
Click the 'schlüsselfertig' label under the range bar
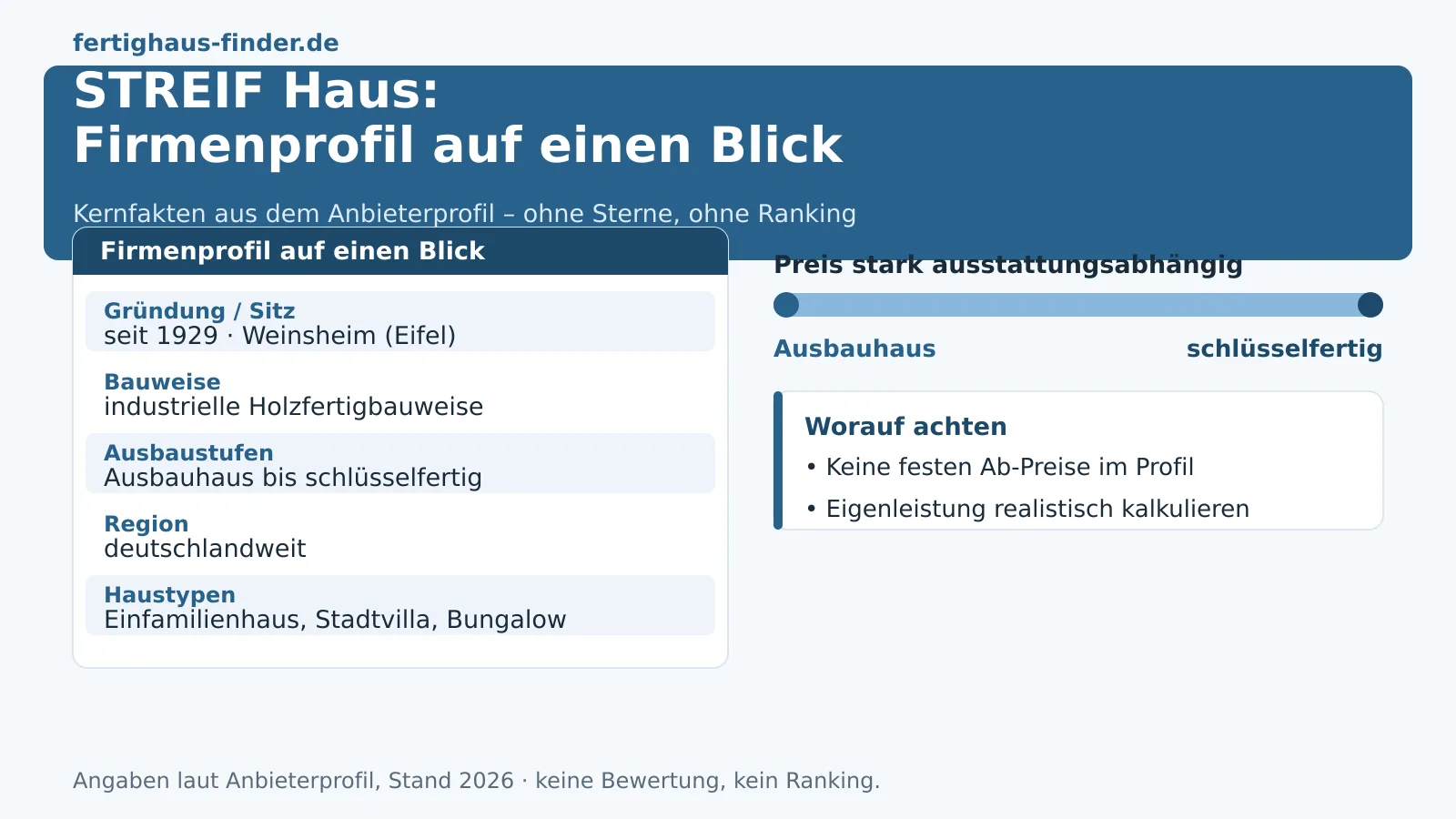click(x=1285, y=349)
